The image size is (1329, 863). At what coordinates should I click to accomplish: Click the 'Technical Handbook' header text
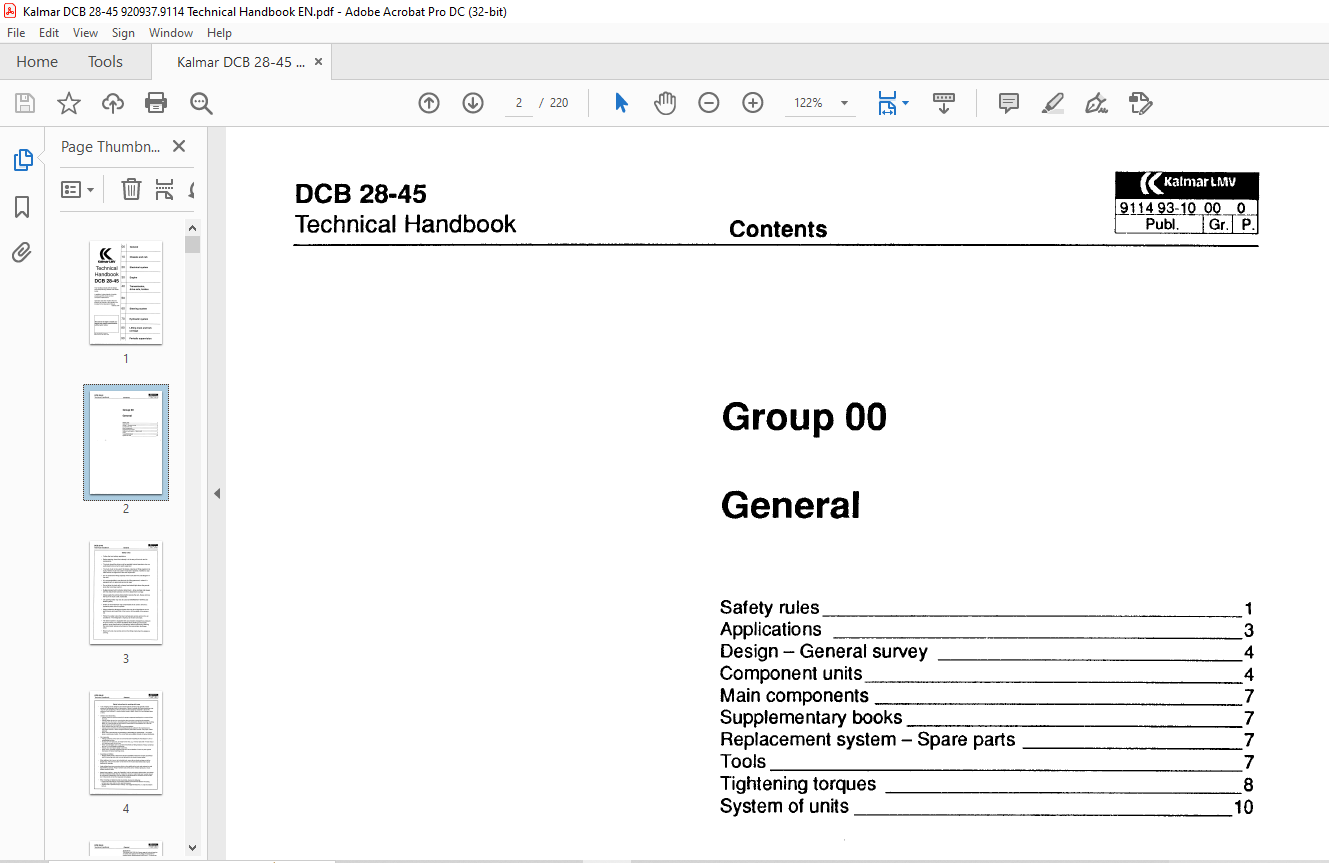405,224
